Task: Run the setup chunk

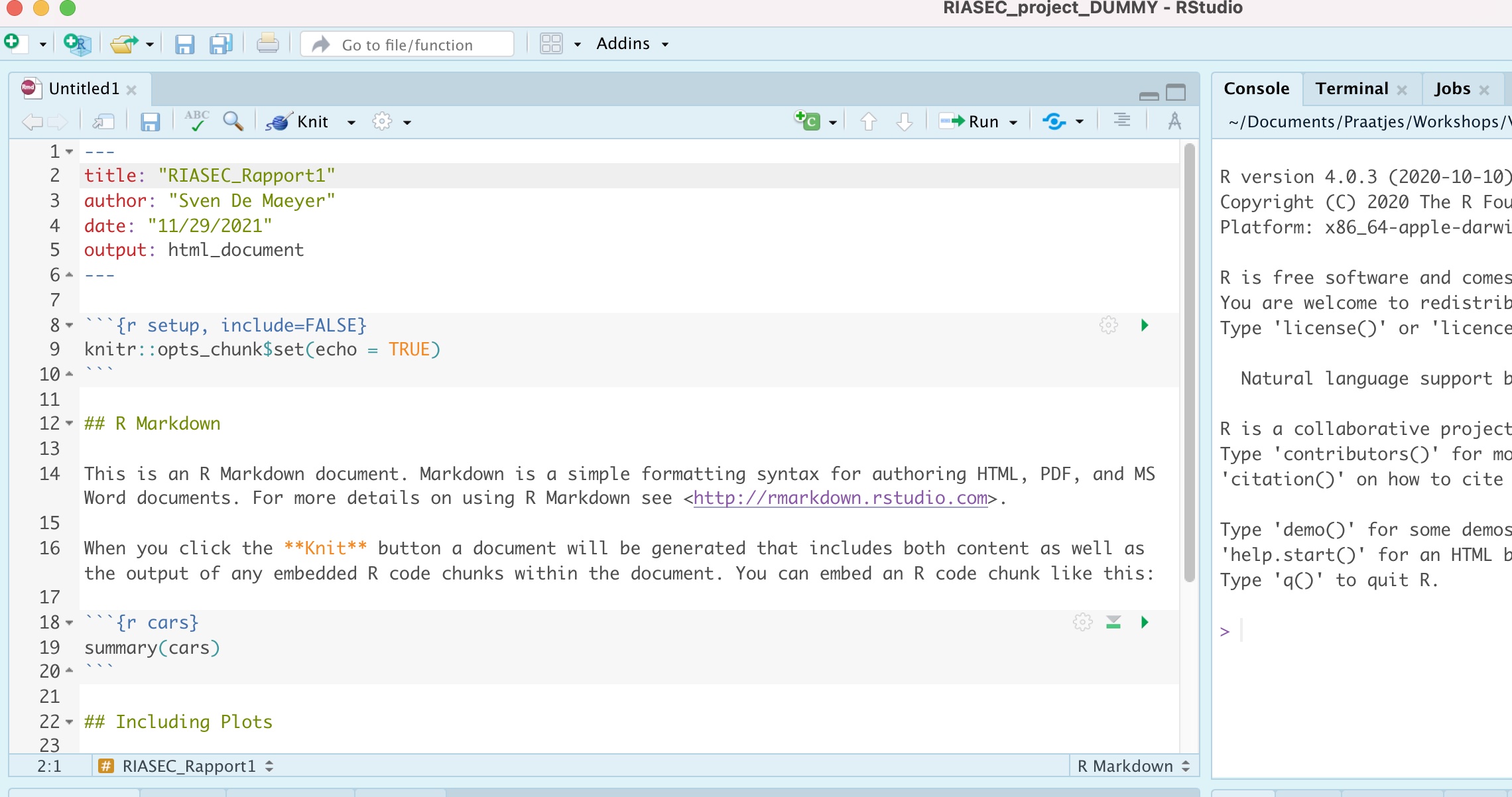Action: 1145,325
